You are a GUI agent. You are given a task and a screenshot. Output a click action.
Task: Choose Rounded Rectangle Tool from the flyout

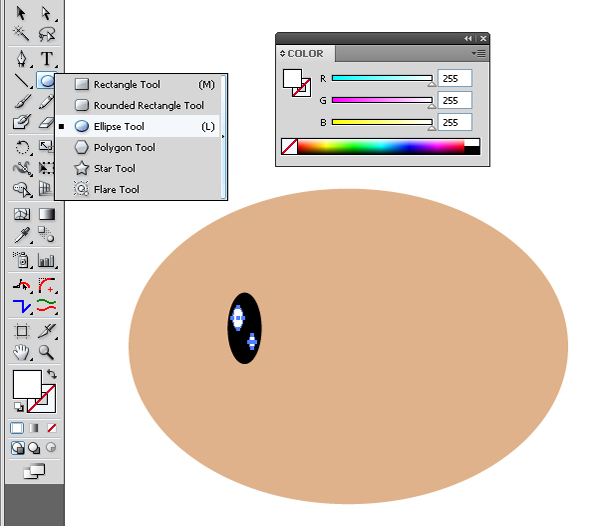(x=138, y=105)
